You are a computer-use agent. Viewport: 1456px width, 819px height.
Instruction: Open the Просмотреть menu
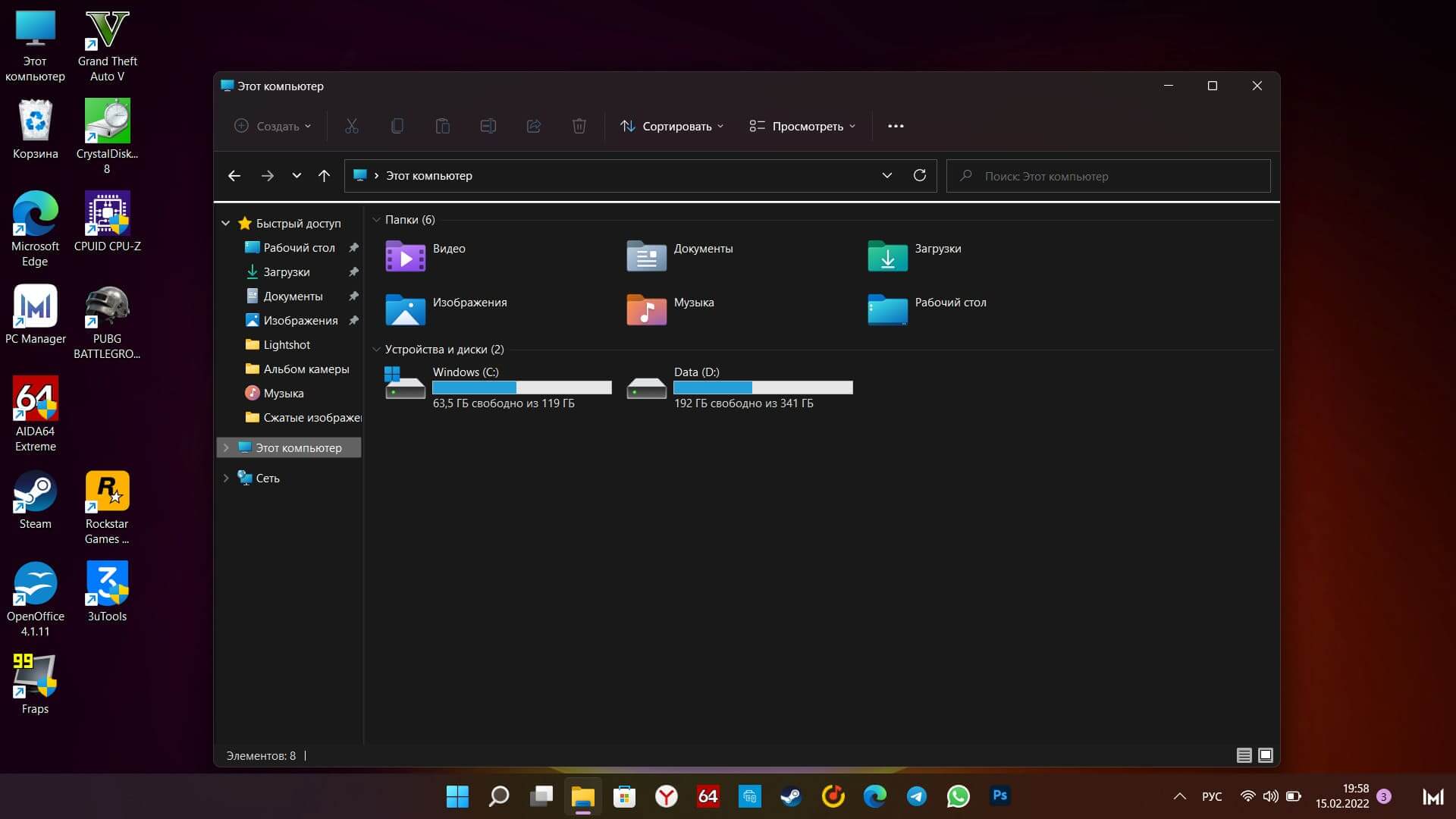click(x=802, y=126)
